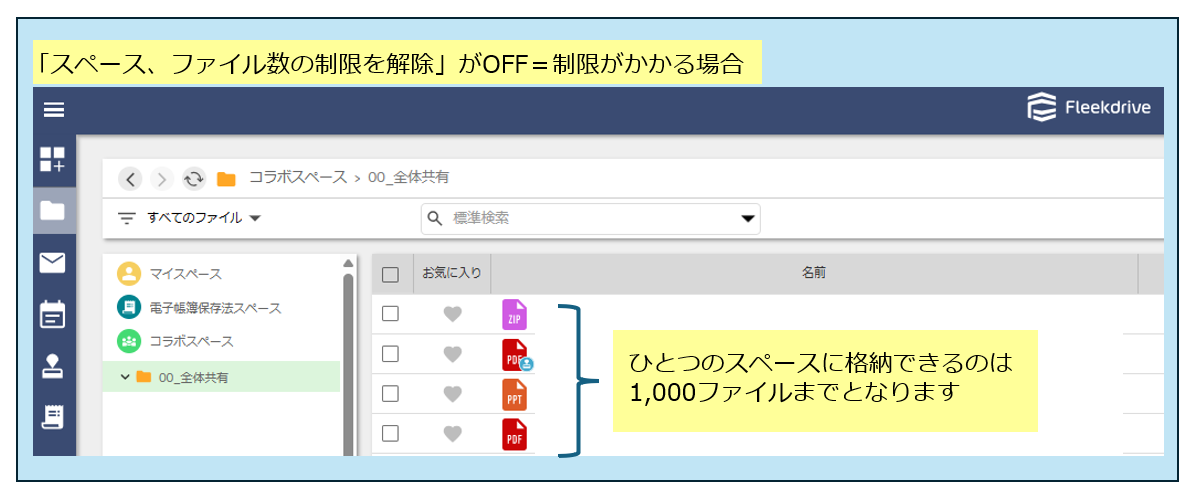Open the folder icon in left sidebar
Screen dimensions: 1197x501
tap(52, 211)
